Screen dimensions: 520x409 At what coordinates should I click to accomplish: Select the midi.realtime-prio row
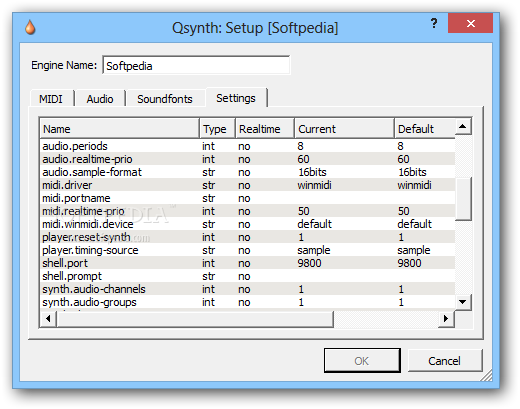(x=247, y=211)
